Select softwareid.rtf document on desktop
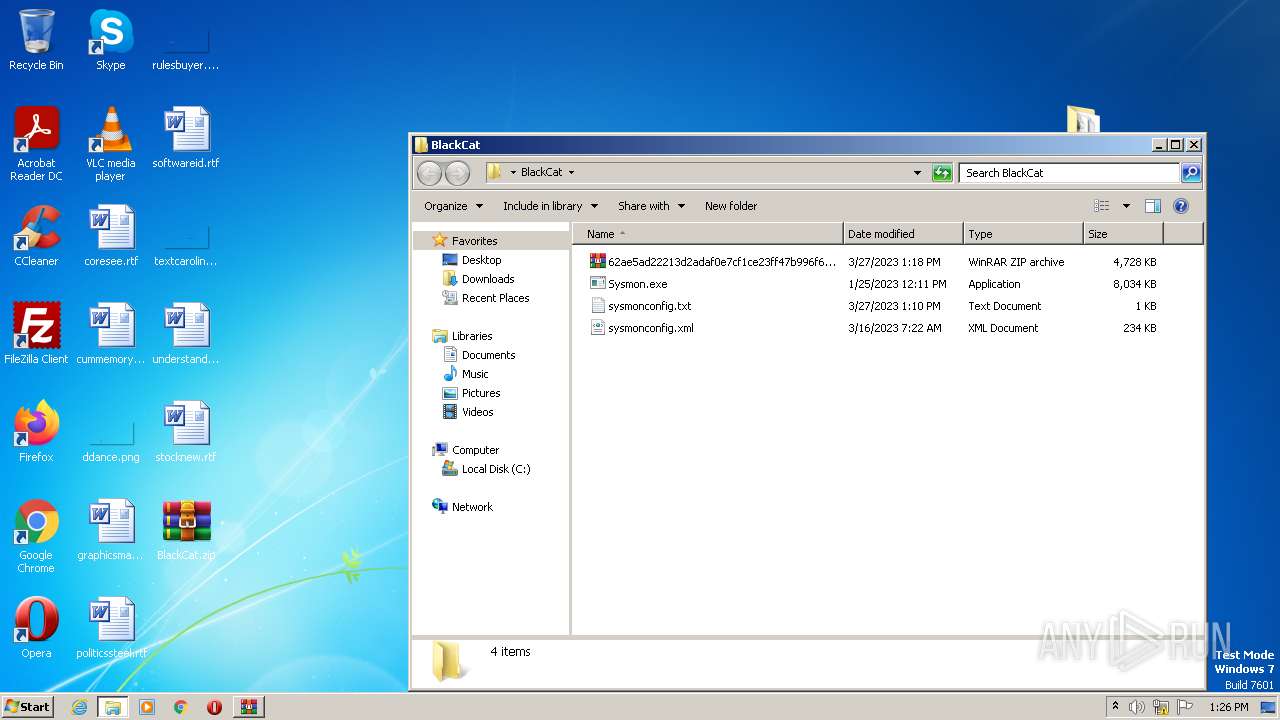The image size is (1280, 720). pos(186,138)
